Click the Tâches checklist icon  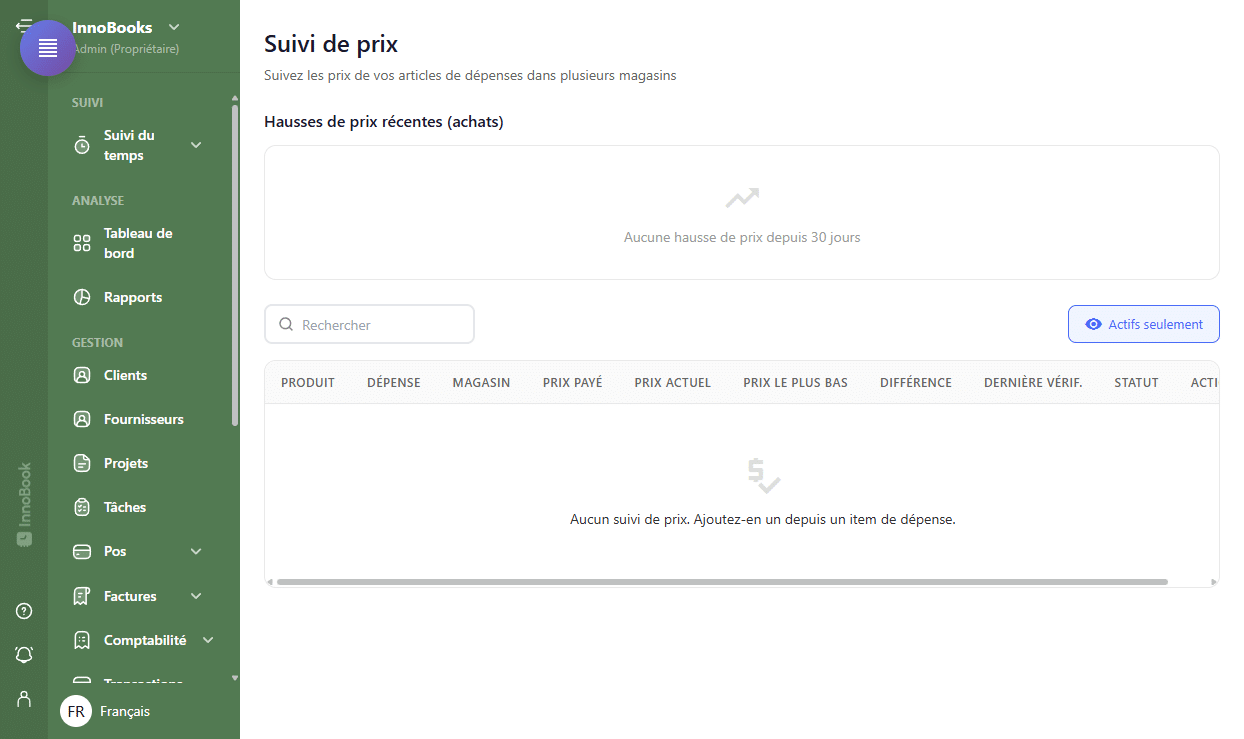click(82, 507)
